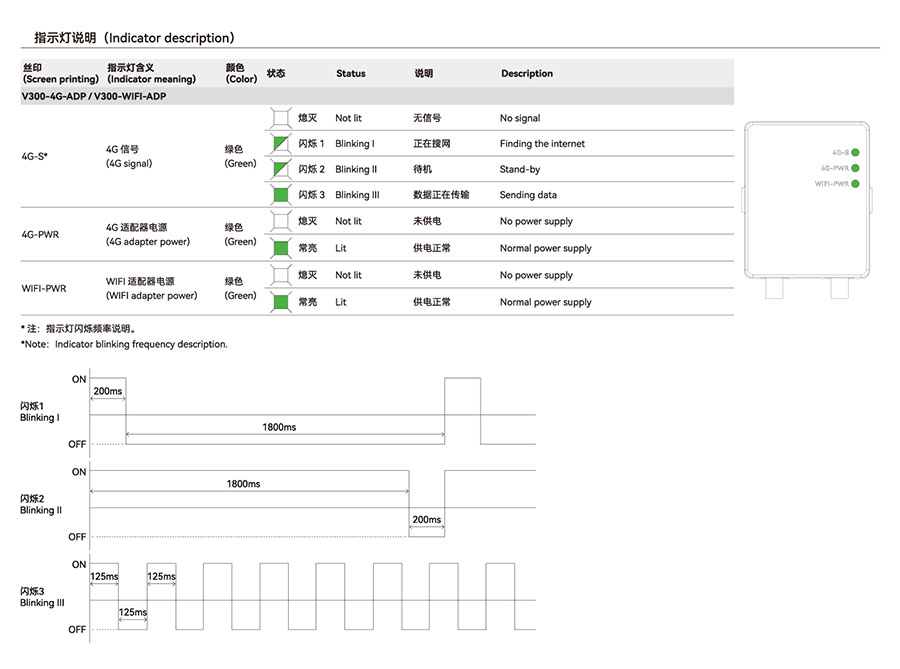Image resolution: width=900 pixels, height=669 pixels.
Task: Select the Indicator description heading
Action: [134, 38]
